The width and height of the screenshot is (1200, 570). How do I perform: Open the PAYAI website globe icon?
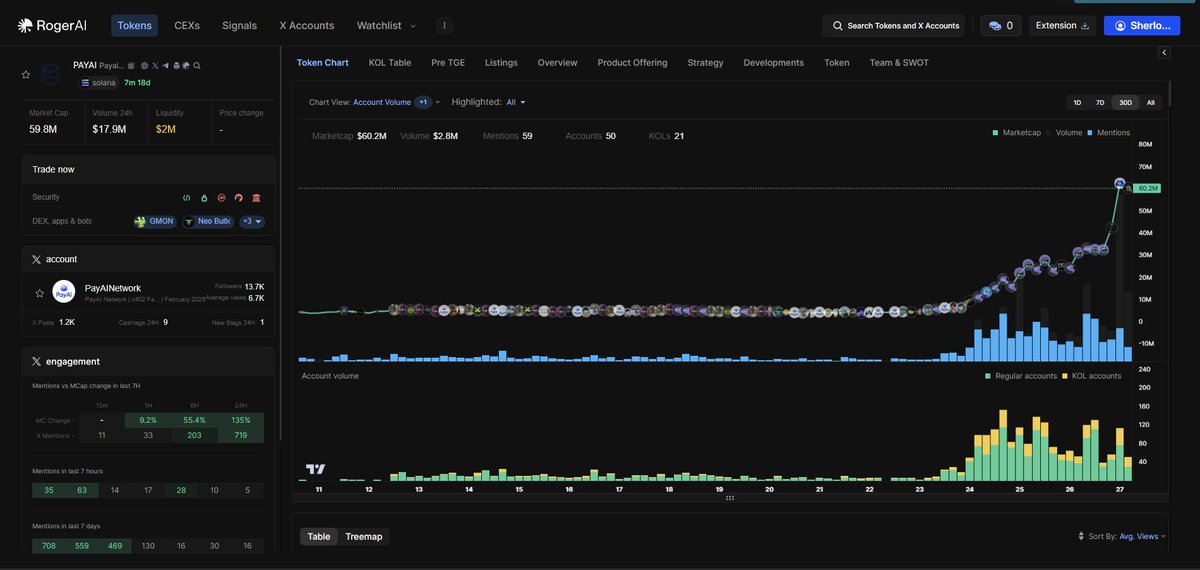pyautogui.click(x=144, y=66)
